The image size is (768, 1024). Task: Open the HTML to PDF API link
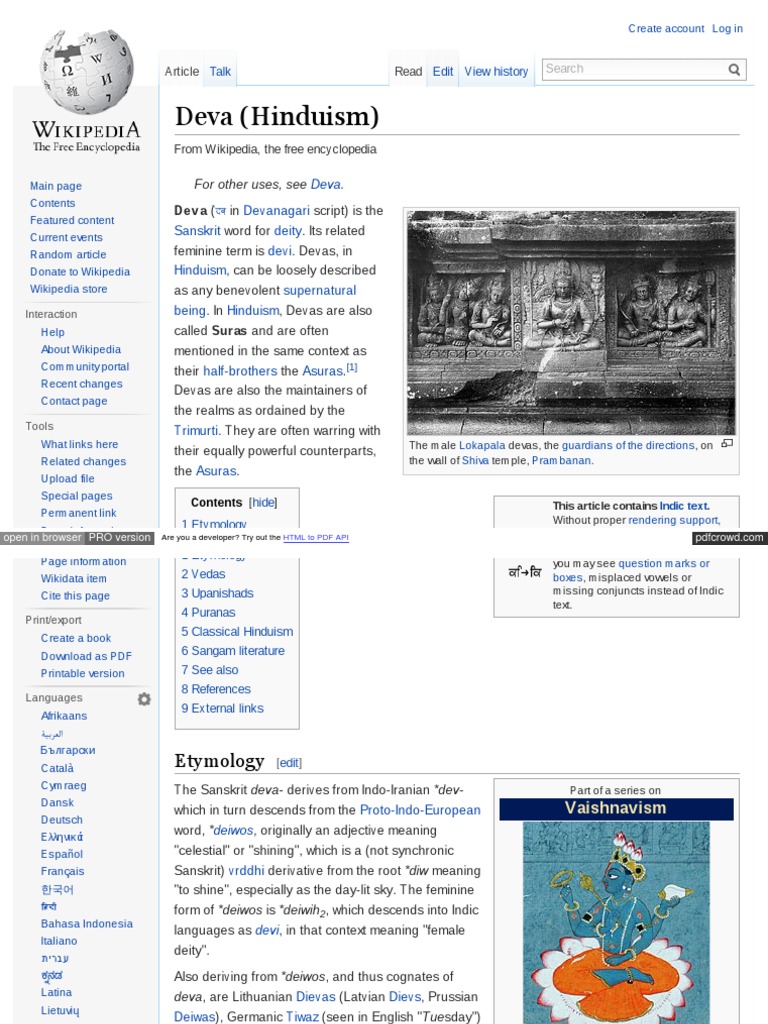coord(315,537)
